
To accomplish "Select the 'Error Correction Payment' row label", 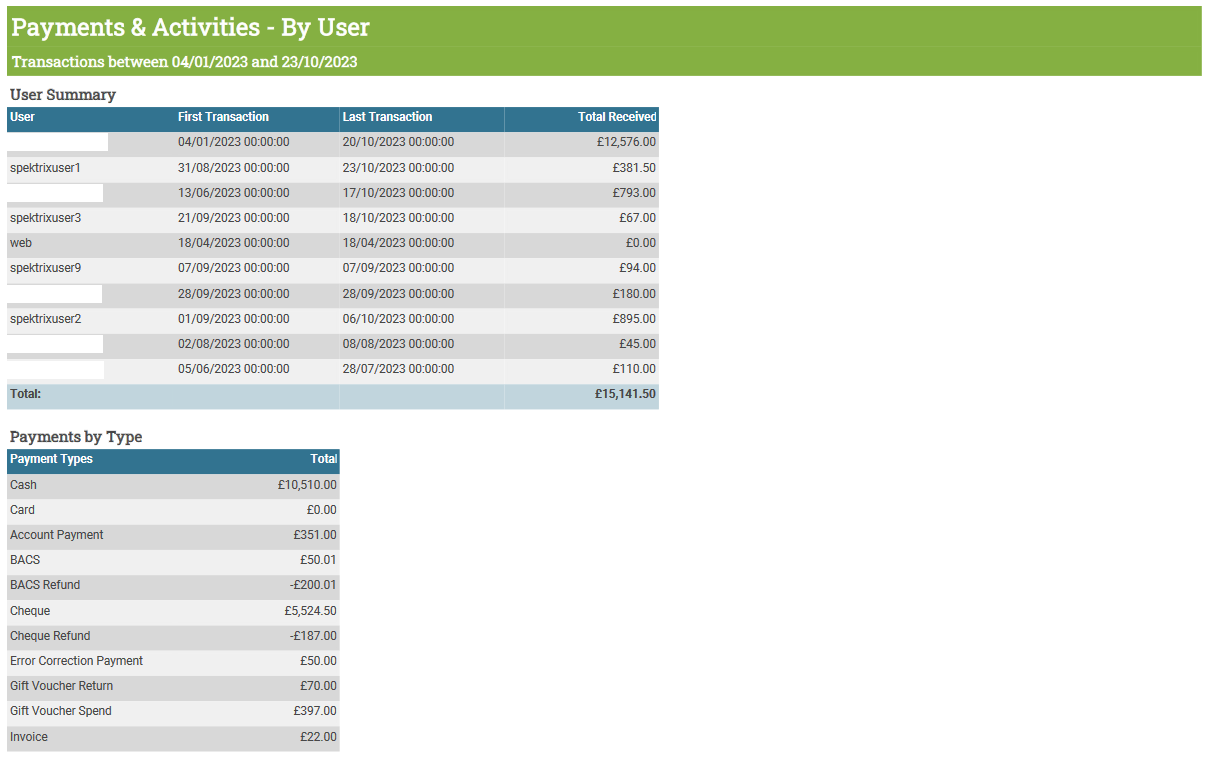I will tap(76, 661).
